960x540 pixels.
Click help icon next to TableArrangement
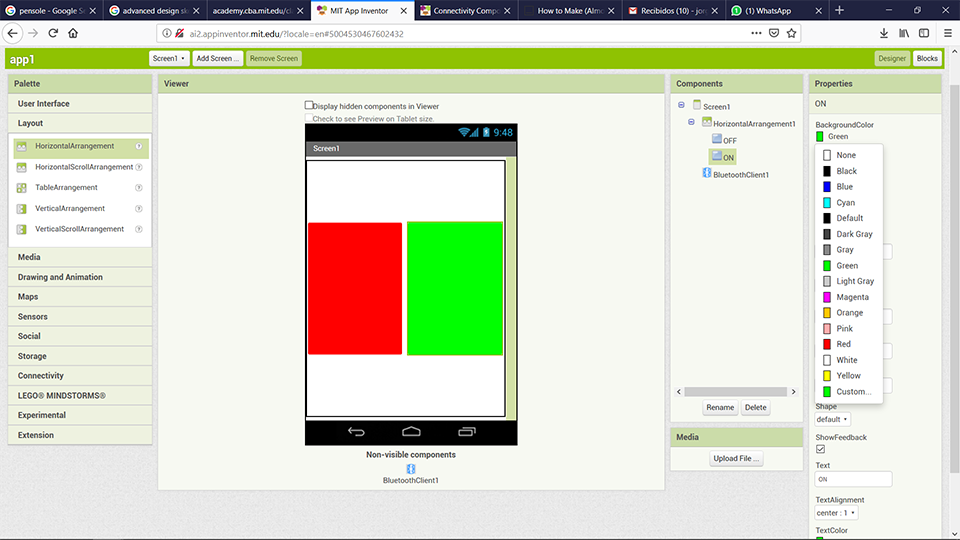[139, 188]
